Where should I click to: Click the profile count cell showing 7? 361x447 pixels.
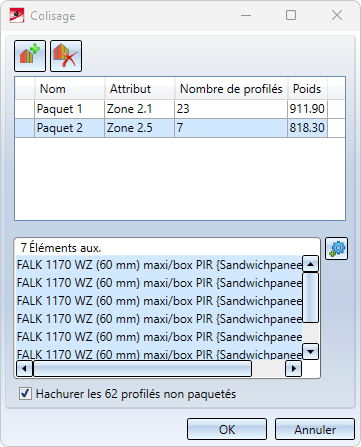point(231,128)
